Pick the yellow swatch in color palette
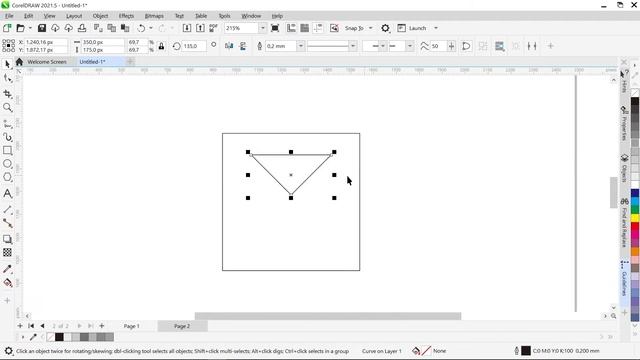The width and height of the screenshot is (640, 360). click(x=635, y=218)
